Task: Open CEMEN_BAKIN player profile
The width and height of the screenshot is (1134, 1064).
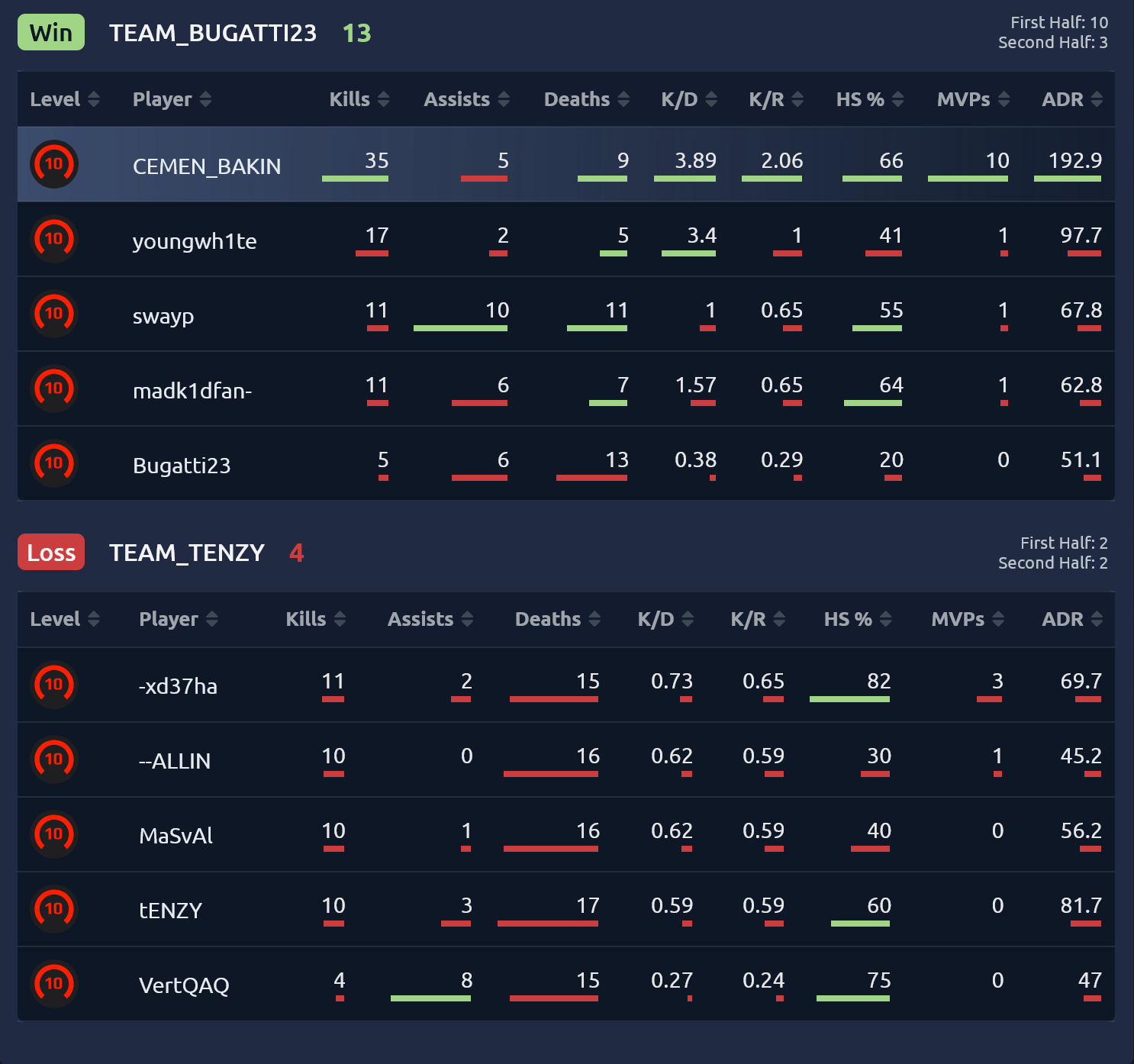Action: pyautogui.click(x=207, y=166)
